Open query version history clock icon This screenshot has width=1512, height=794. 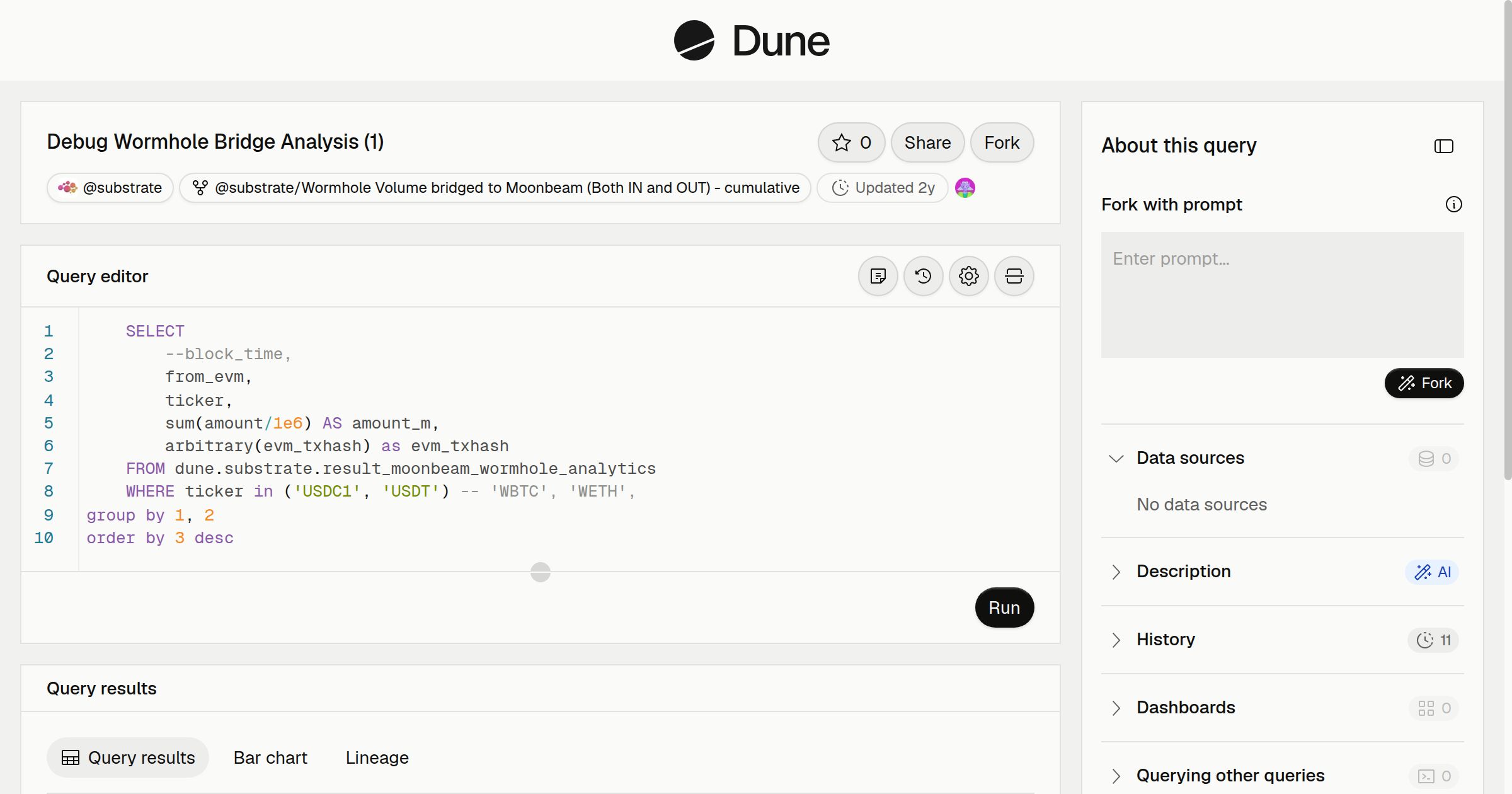(x=923, y=276)
